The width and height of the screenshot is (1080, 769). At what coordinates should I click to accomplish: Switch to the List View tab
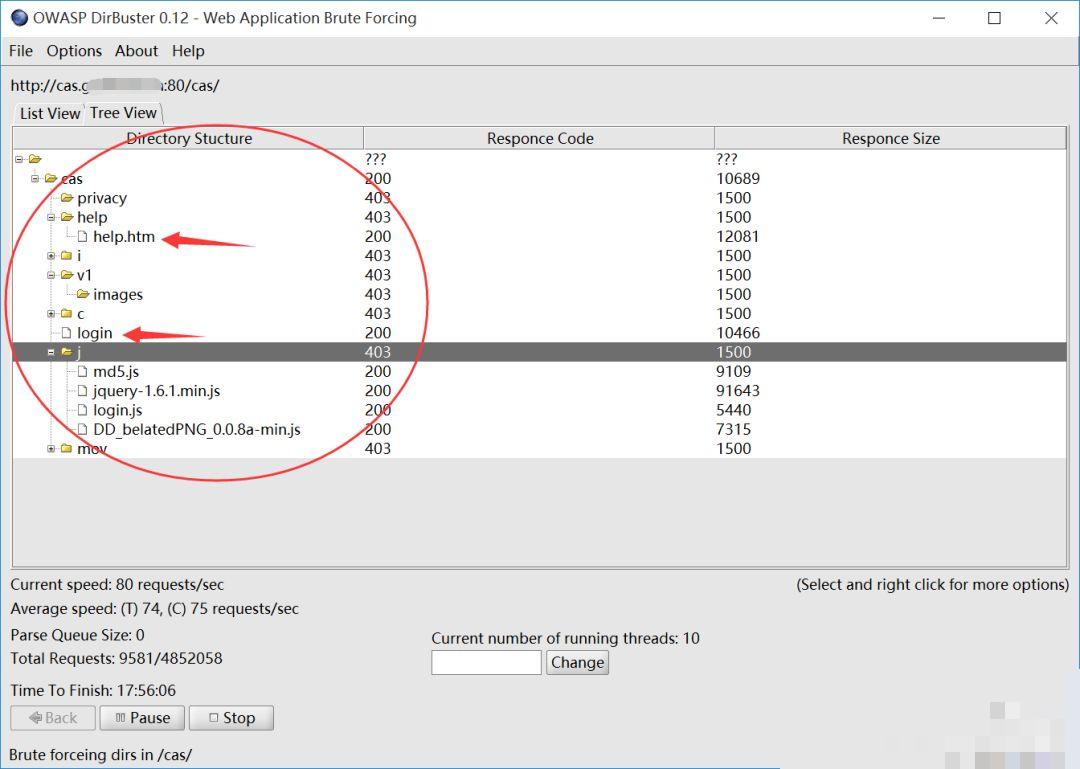[50, 114]
